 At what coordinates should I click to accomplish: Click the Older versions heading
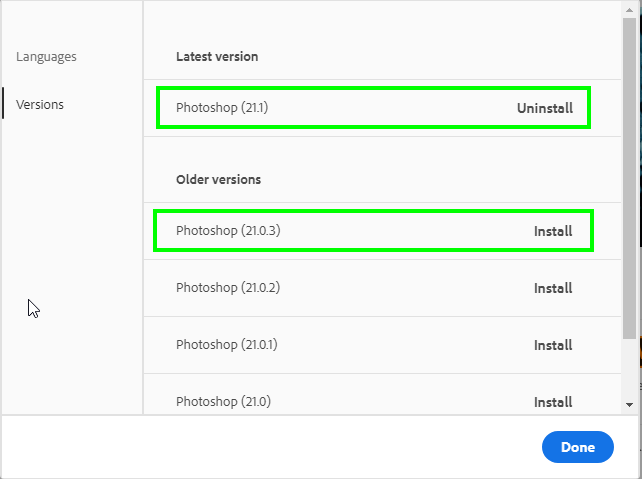click(218, 180)
